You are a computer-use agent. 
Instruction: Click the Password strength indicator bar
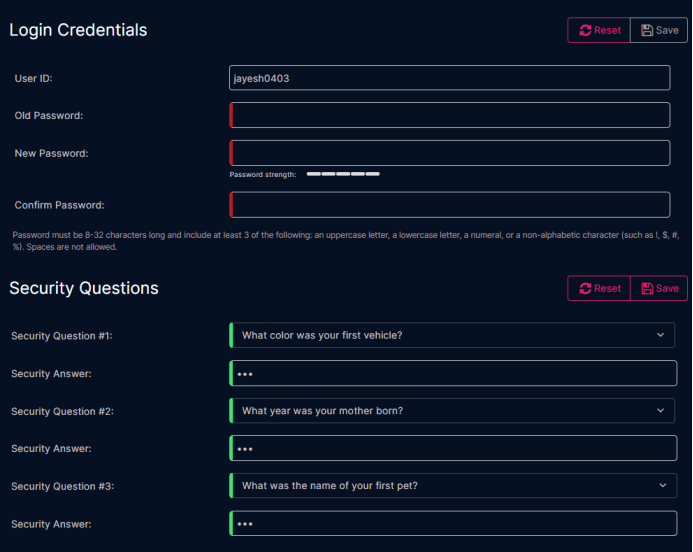click(x=343, y=174)
